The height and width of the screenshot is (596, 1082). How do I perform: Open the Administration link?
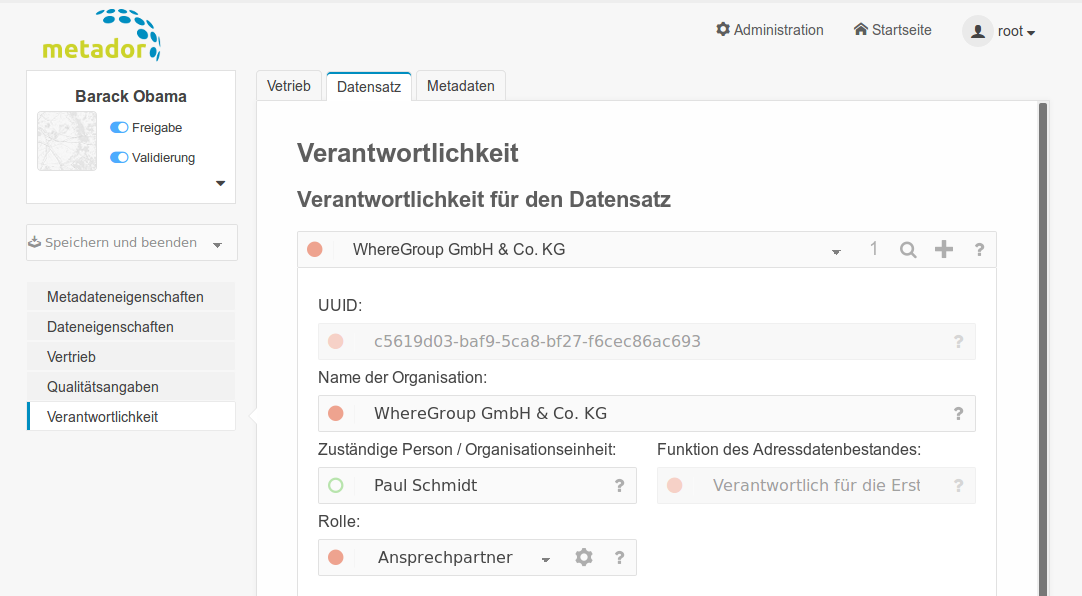[769, 30]
